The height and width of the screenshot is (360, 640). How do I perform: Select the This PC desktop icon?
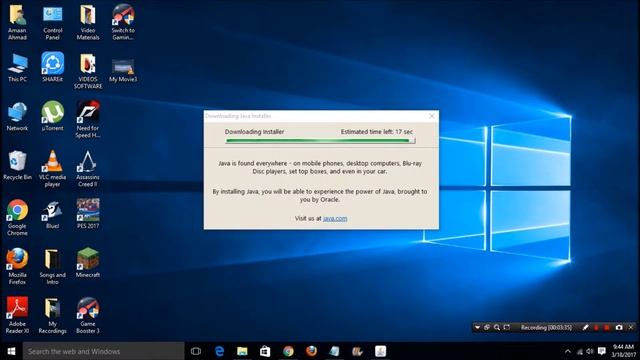[17, 68]
